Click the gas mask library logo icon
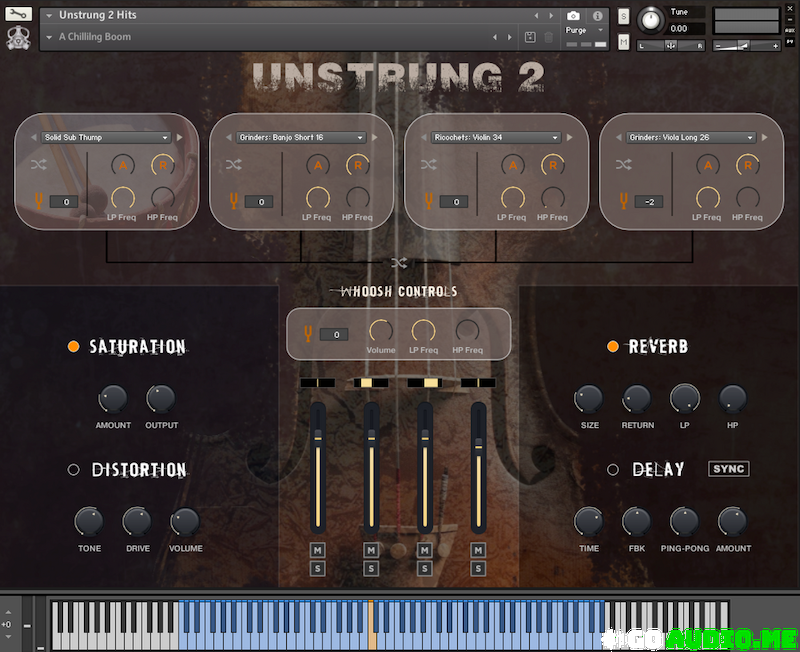Screen dimensions: 800x652 [18, 39]
